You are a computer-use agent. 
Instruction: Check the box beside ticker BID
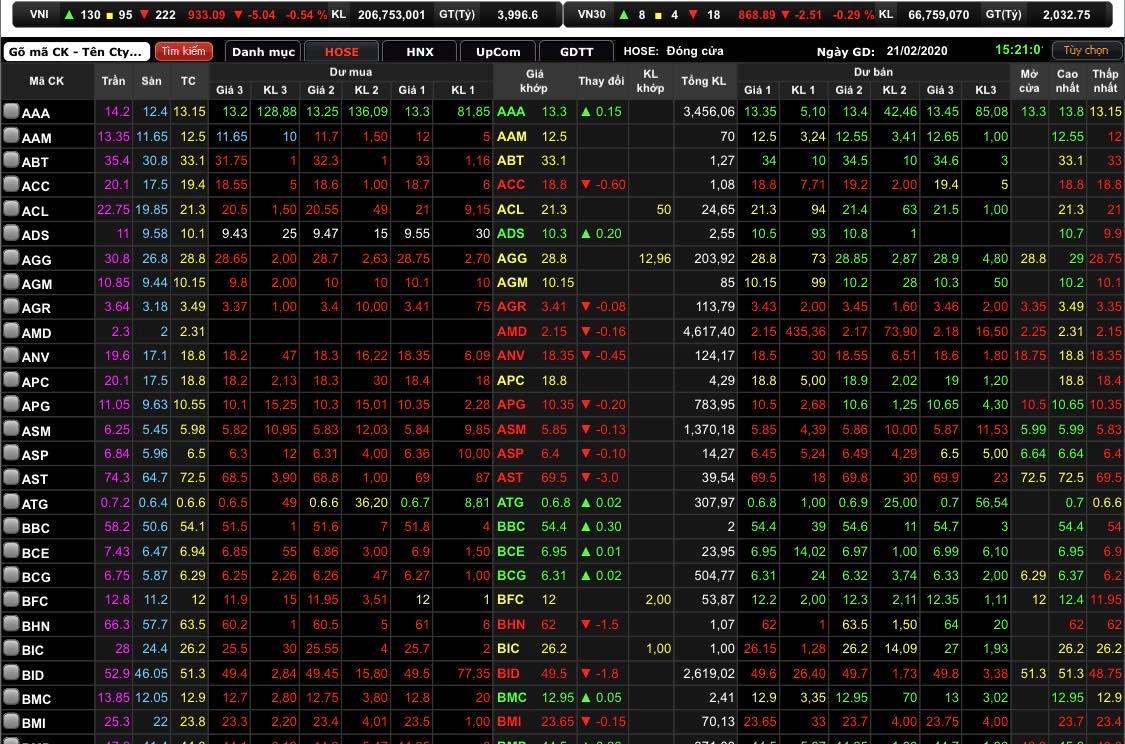11,674
